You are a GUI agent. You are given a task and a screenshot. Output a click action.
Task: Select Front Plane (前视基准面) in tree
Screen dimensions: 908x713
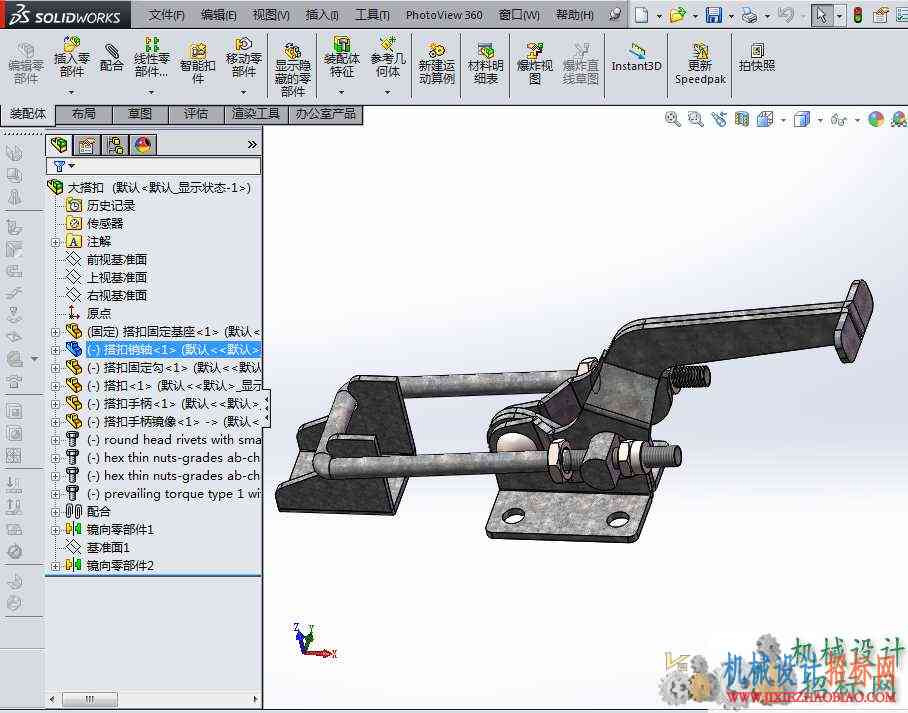116,259
